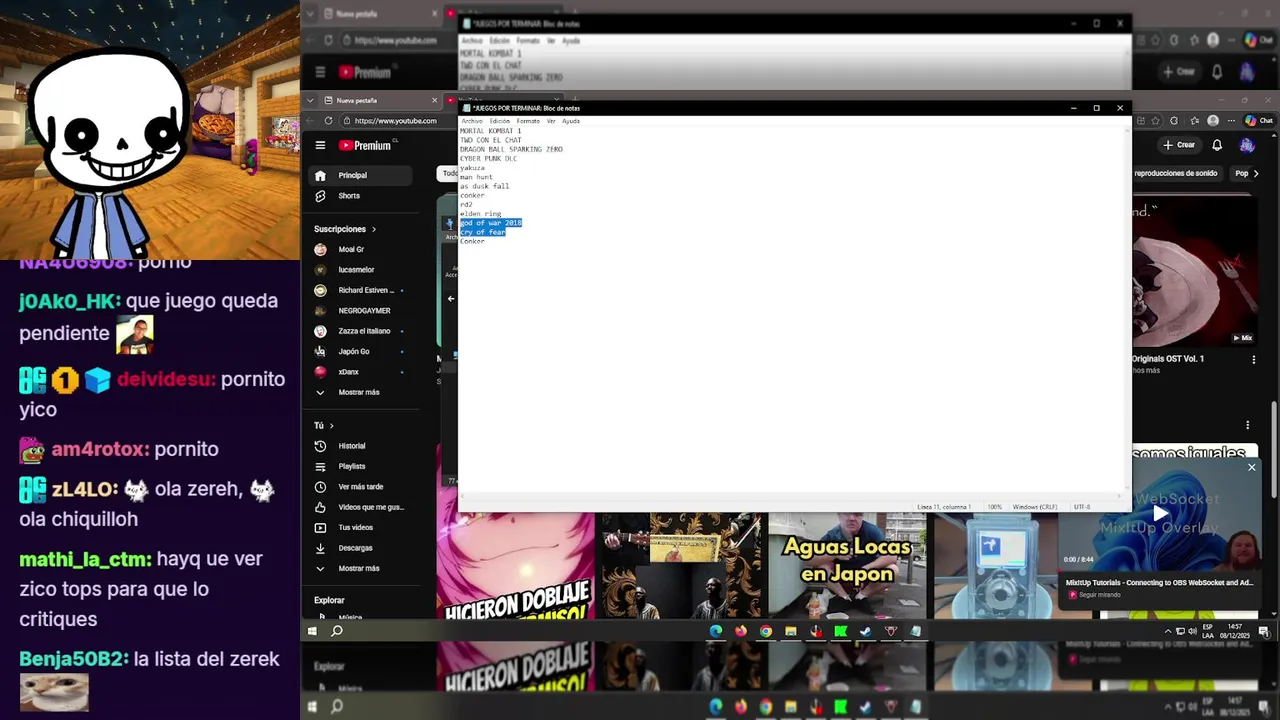Open Start menu on the upper taskbar
The image size is (1280, 720).
click(x=312, y=631)
